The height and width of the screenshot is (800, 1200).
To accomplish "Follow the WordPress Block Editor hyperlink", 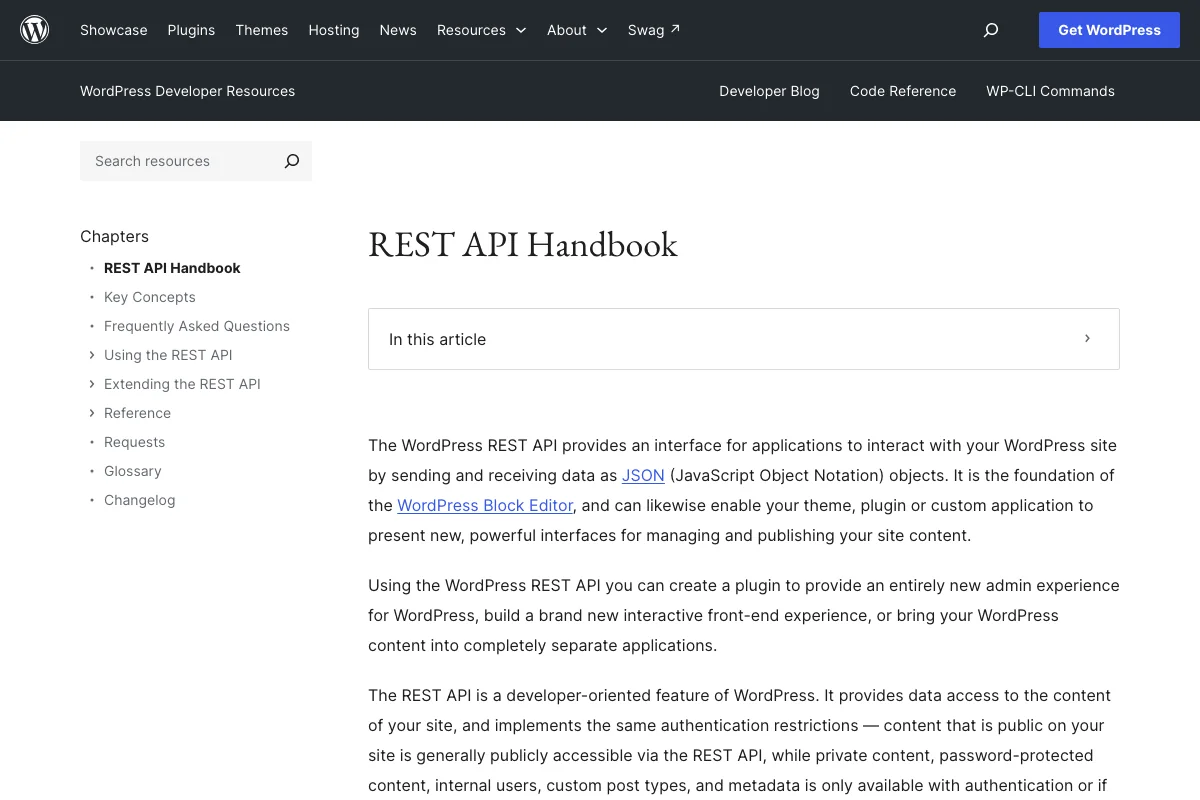I will (x=485, y=505).
